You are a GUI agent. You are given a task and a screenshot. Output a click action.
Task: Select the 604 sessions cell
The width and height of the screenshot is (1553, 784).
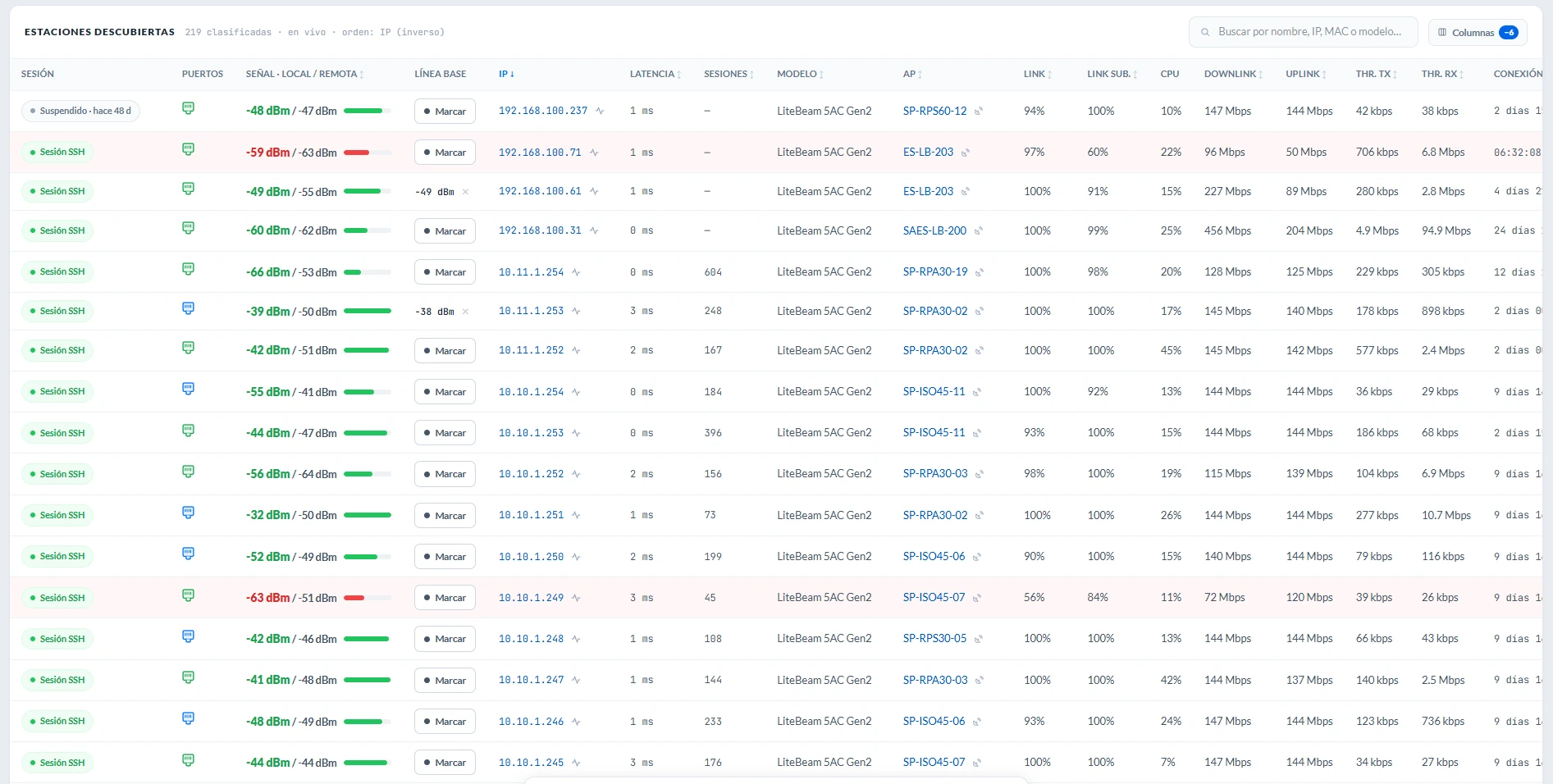(x=713, y=272)
